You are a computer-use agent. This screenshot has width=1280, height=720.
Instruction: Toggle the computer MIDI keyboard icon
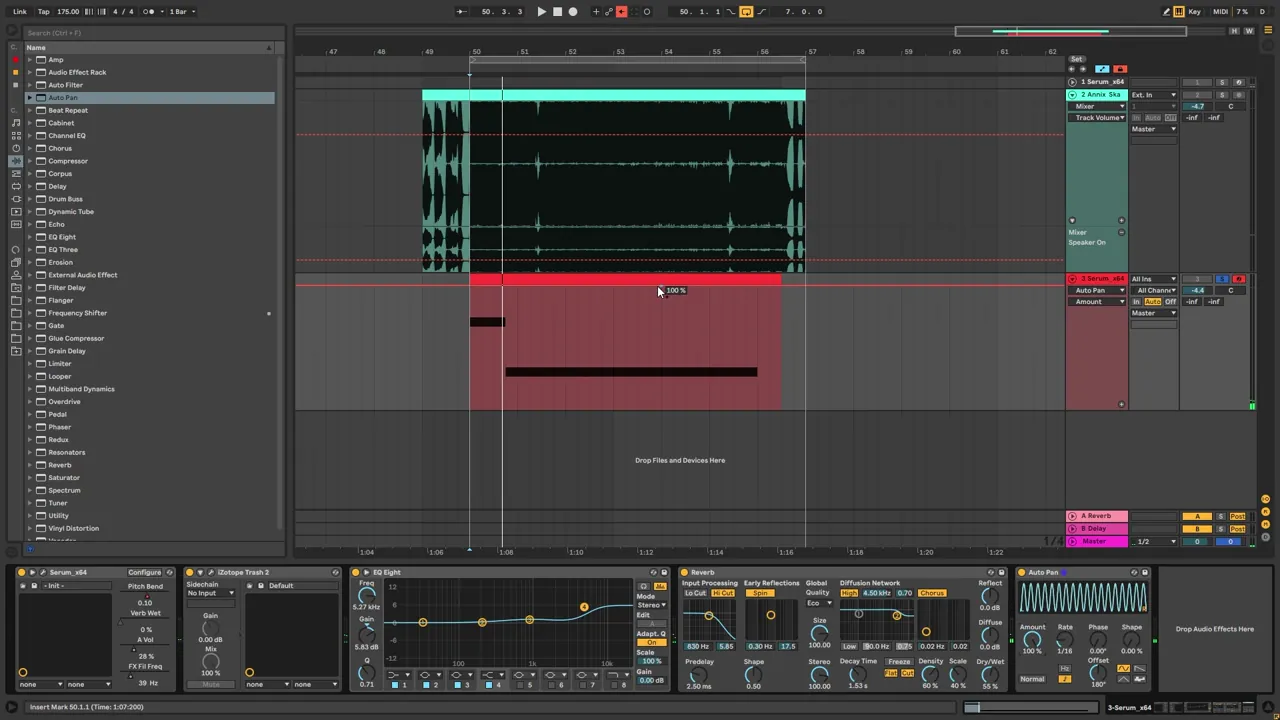[x=1179, y=12]
